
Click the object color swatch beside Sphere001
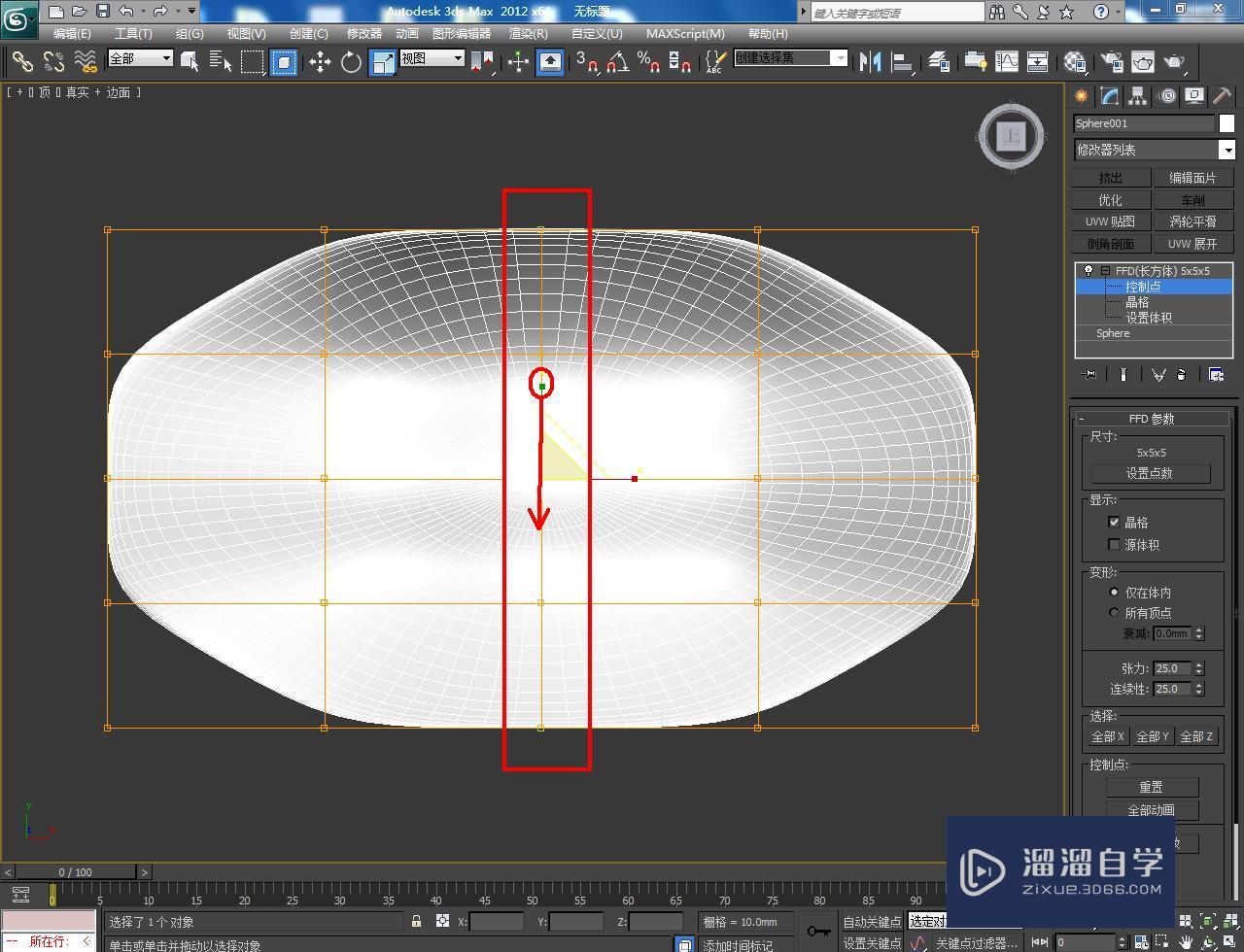(x=1225, y=123)
